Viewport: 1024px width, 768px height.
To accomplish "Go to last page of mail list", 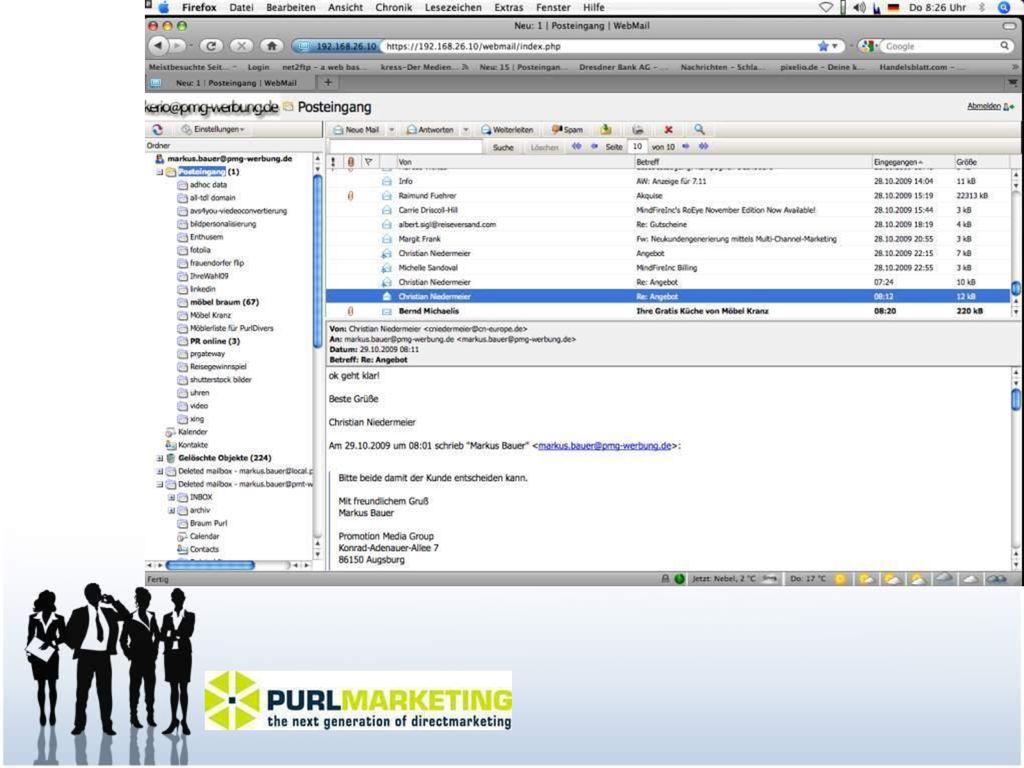I will (703, 146).
